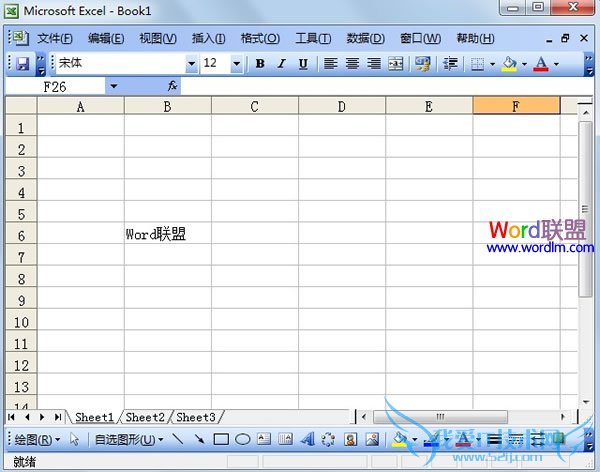600x472 pixels.
Task: Insert Clip Art icon
Action: click(x=350, y=439)
